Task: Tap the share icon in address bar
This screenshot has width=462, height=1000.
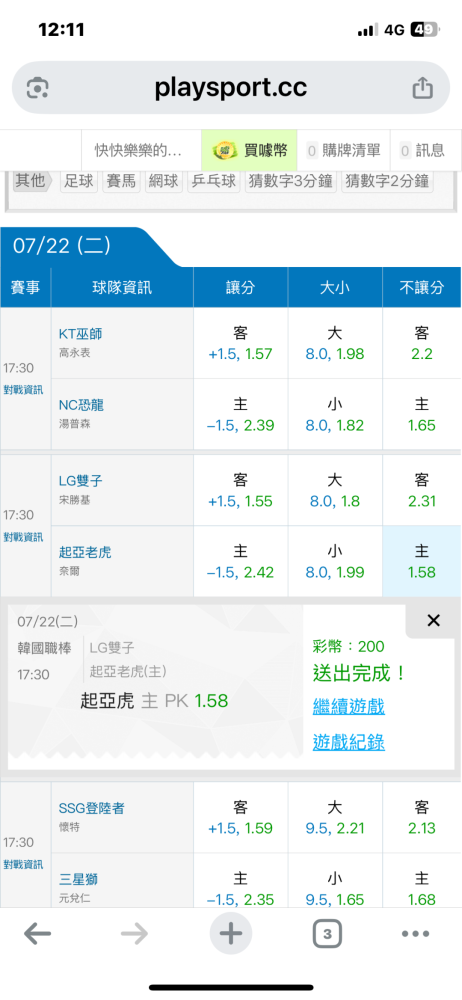Action: [422, 88]
